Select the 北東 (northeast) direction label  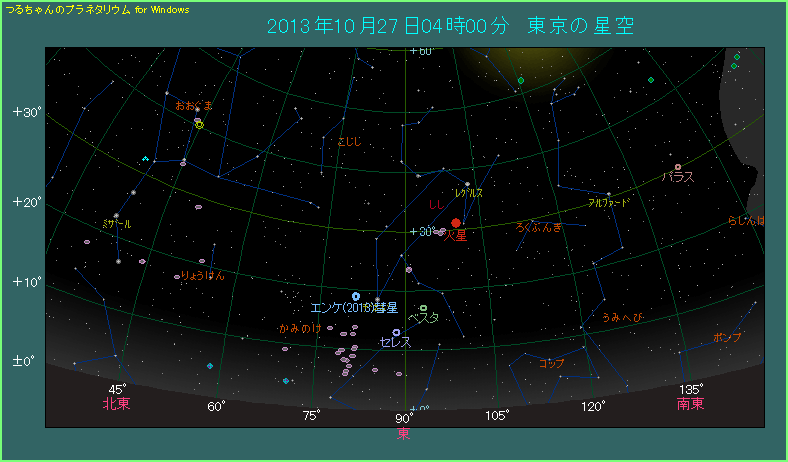click(116, 404)
